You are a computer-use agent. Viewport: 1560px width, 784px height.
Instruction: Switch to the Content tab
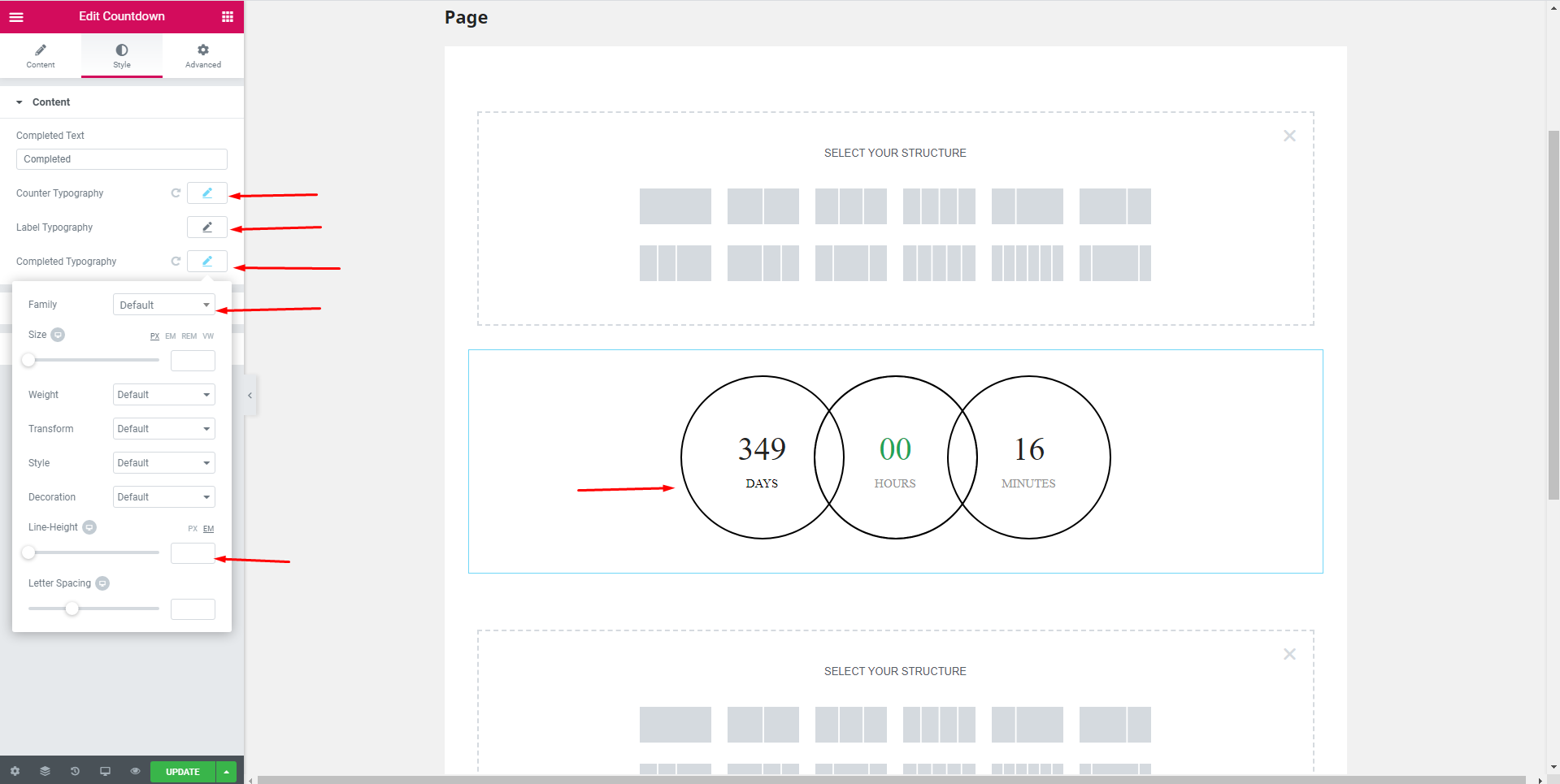[41, 56]
